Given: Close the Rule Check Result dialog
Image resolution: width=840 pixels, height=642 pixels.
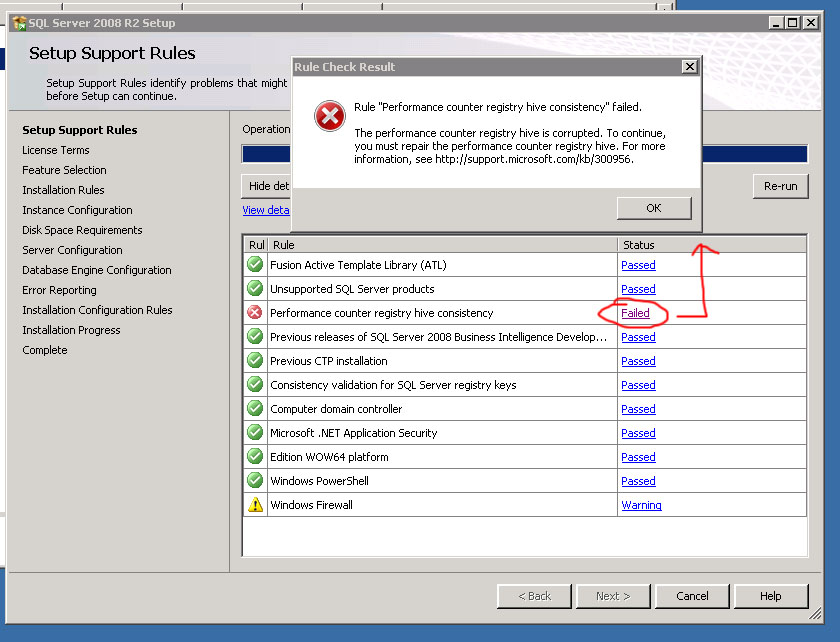Looking at the screenshot, I should click(688, 67).
